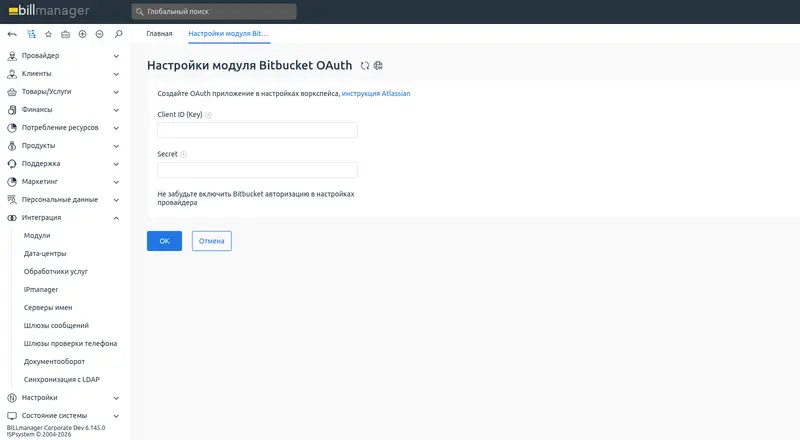Click the refresh icon next to page title
This screenshot has height=440, width=800.
coord(365,65)
